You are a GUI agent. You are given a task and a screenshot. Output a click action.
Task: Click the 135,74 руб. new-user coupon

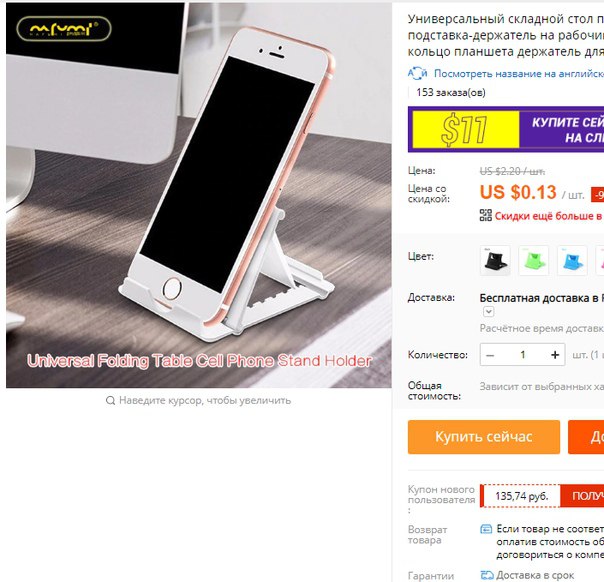(x=522, y=496)
